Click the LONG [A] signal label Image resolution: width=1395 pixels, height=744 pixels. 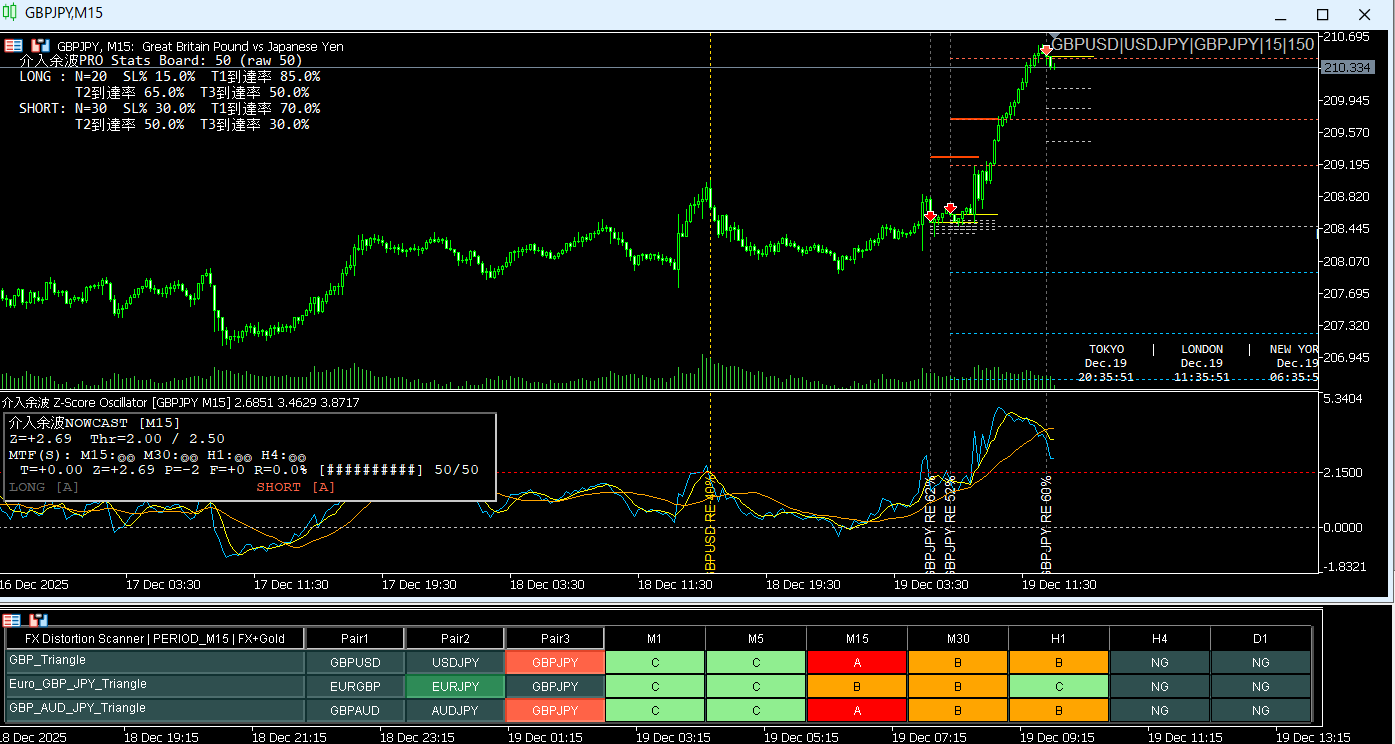pyautogui.click(x=44, y=487)
